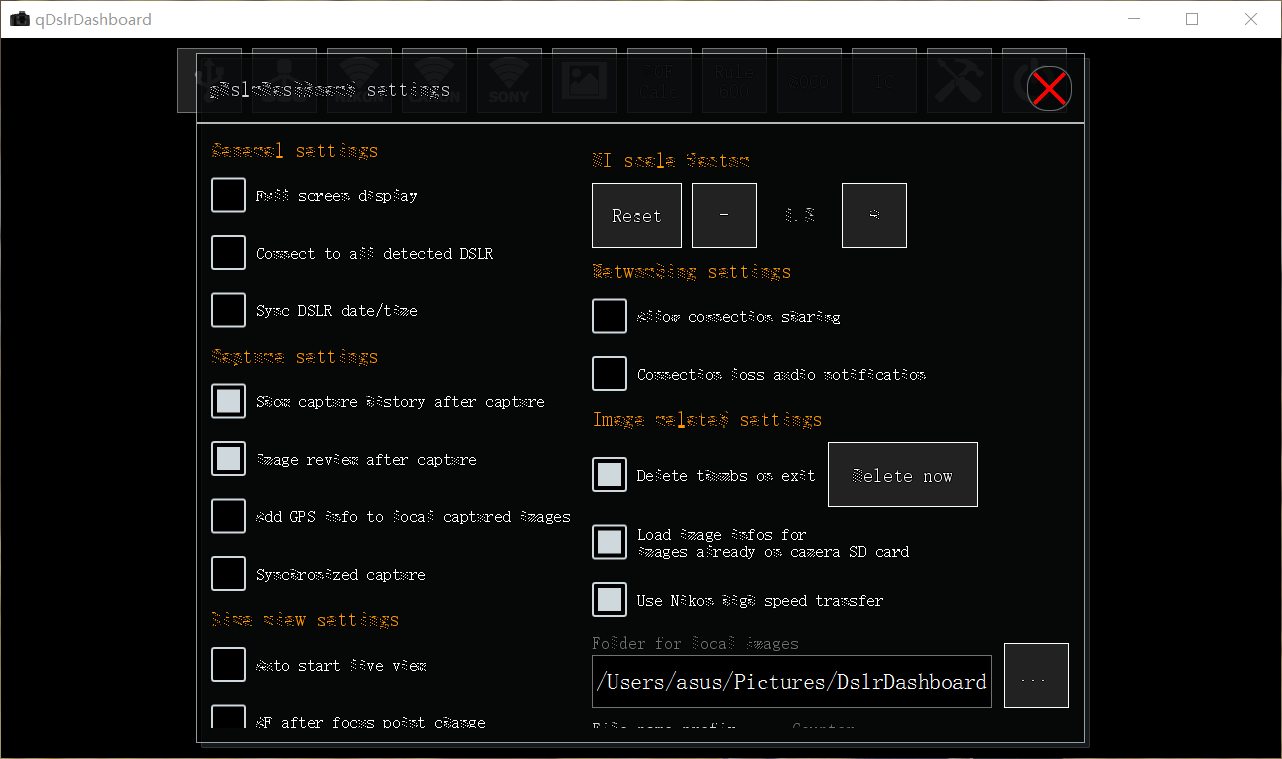Click the folder path input field
Viewport: 1282px width, 759px height.
click(791, 682)
